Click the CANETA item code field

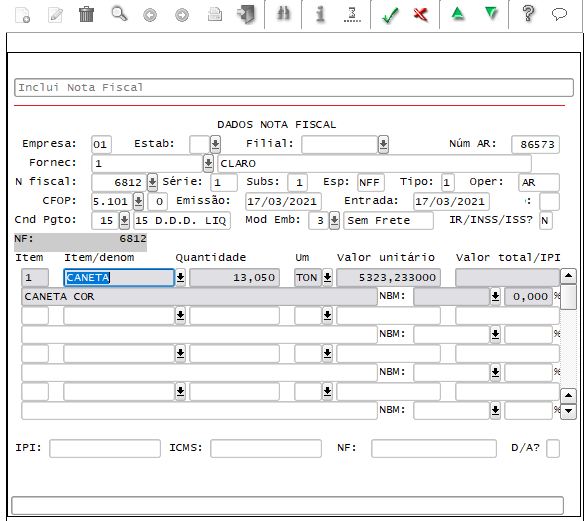coord(119,278)
